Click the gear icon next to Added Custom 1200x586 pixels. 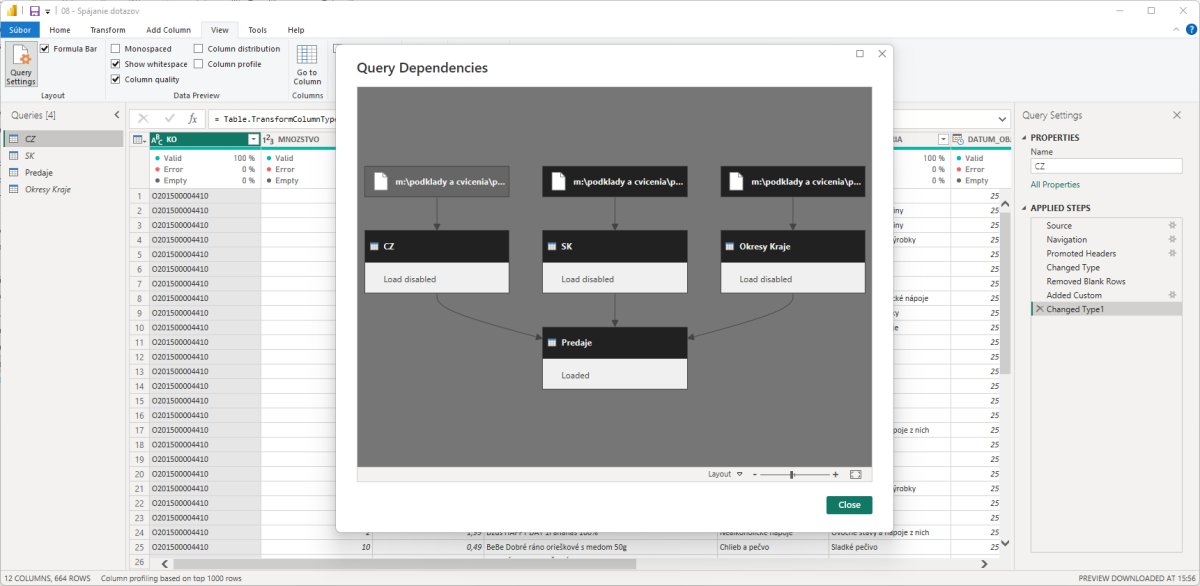pyautogui.click(x=1173, y=295)
